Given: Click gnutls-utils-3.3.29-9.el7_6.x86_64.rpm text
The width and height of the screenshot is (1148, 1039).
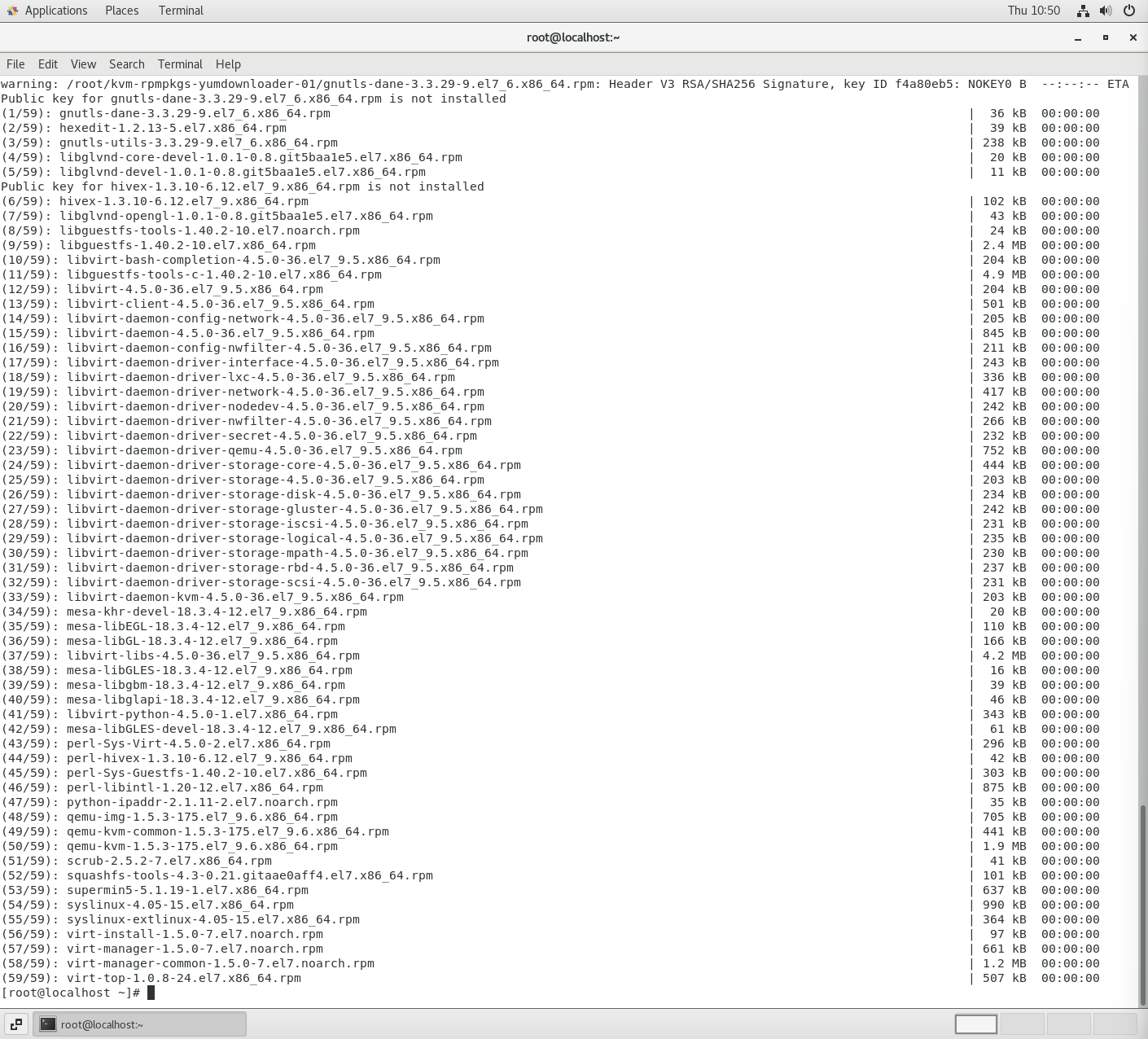Looking at the screenshot, I should pos(198,142).
